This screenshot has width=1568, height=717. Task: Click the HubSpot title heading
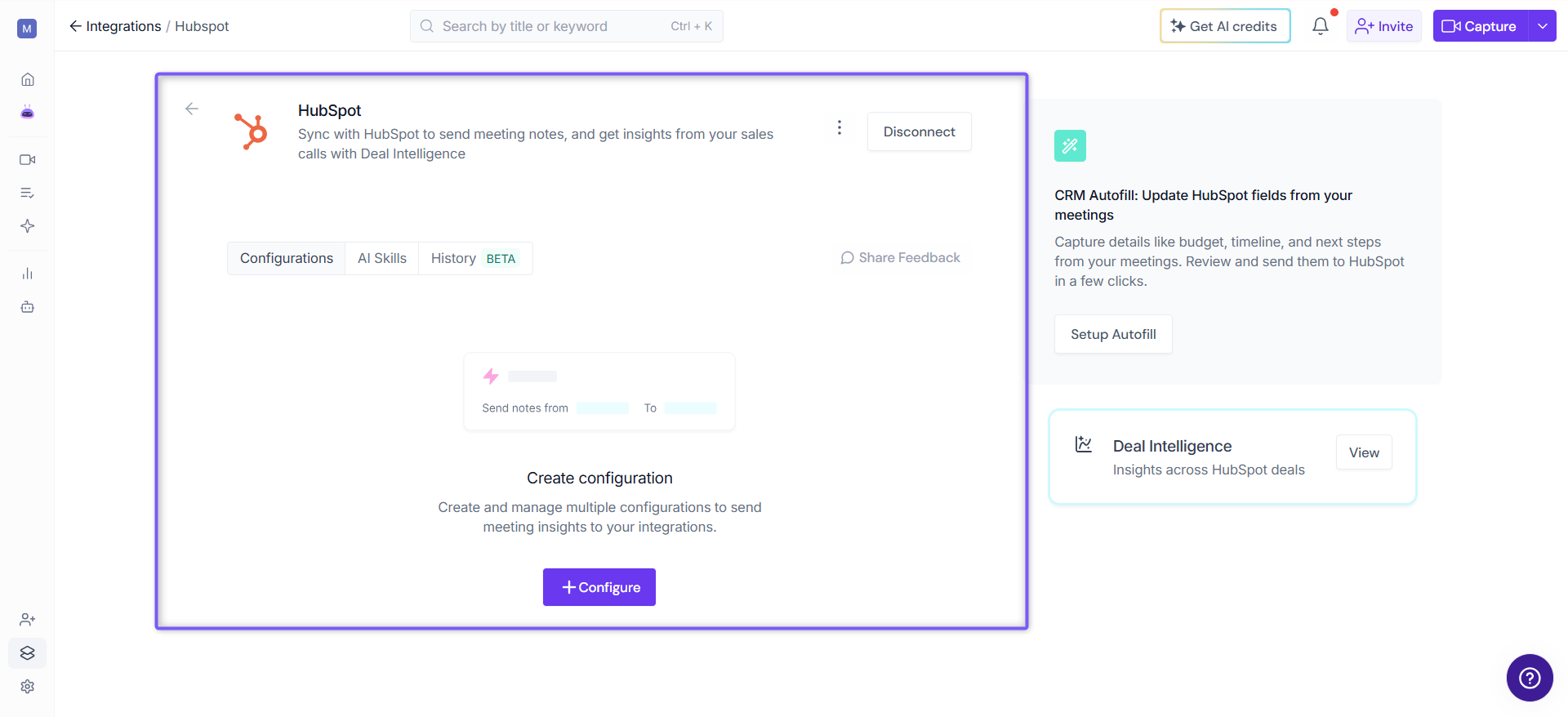click(329, 110)
